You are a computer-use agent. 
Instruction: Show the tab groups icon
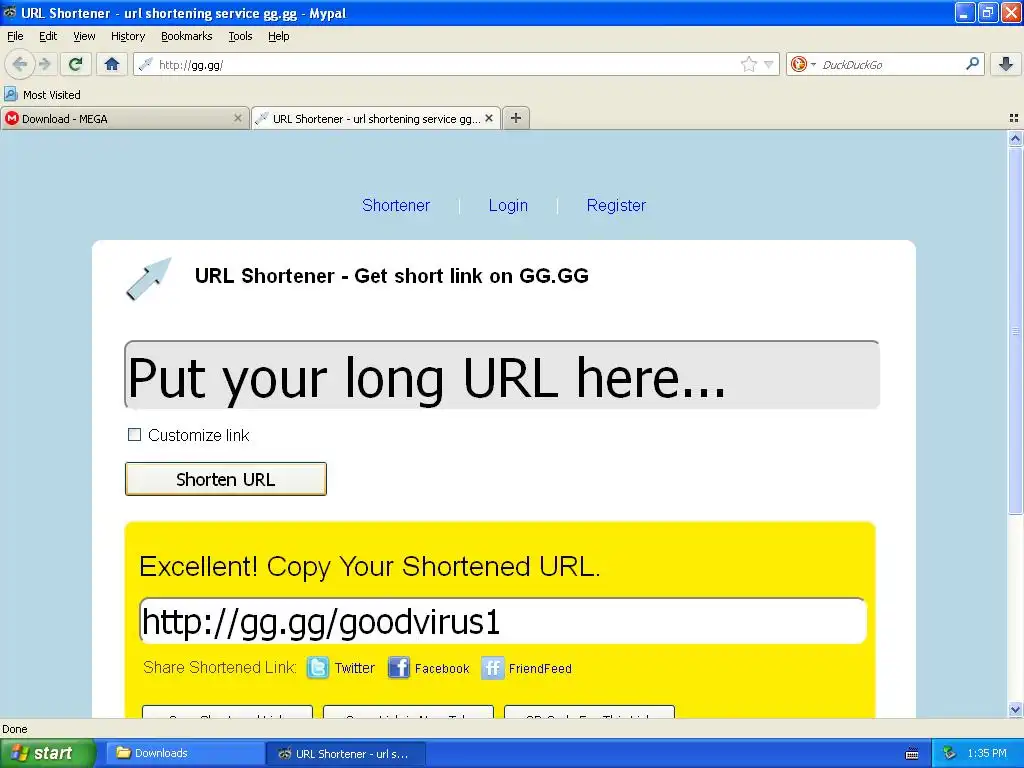1014,118
